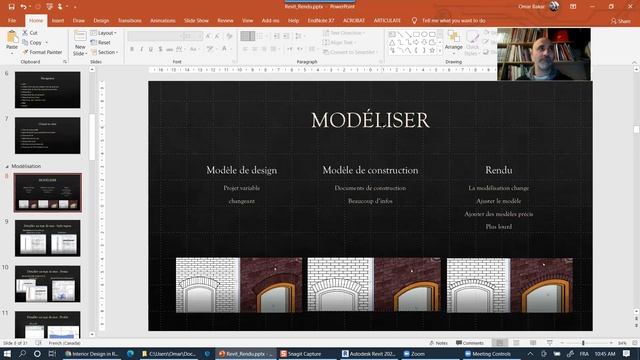640x360 pixels.
Task: Select slide 6 thumbnail
Action: coord(48,90)
